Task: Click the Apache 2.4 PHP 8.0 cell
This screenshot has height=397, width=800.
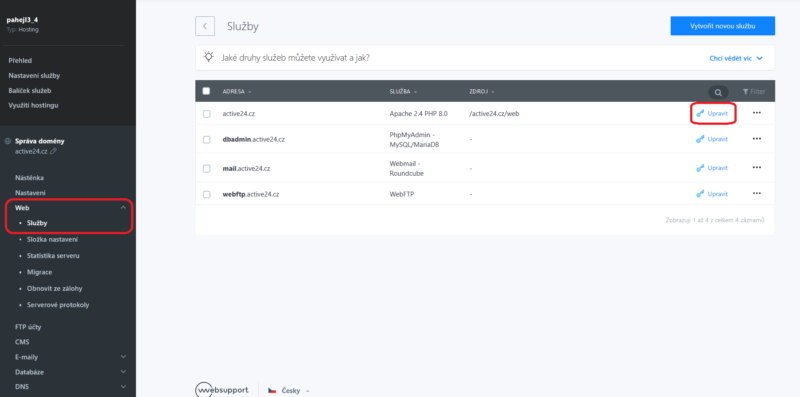Action: point(418,114)
